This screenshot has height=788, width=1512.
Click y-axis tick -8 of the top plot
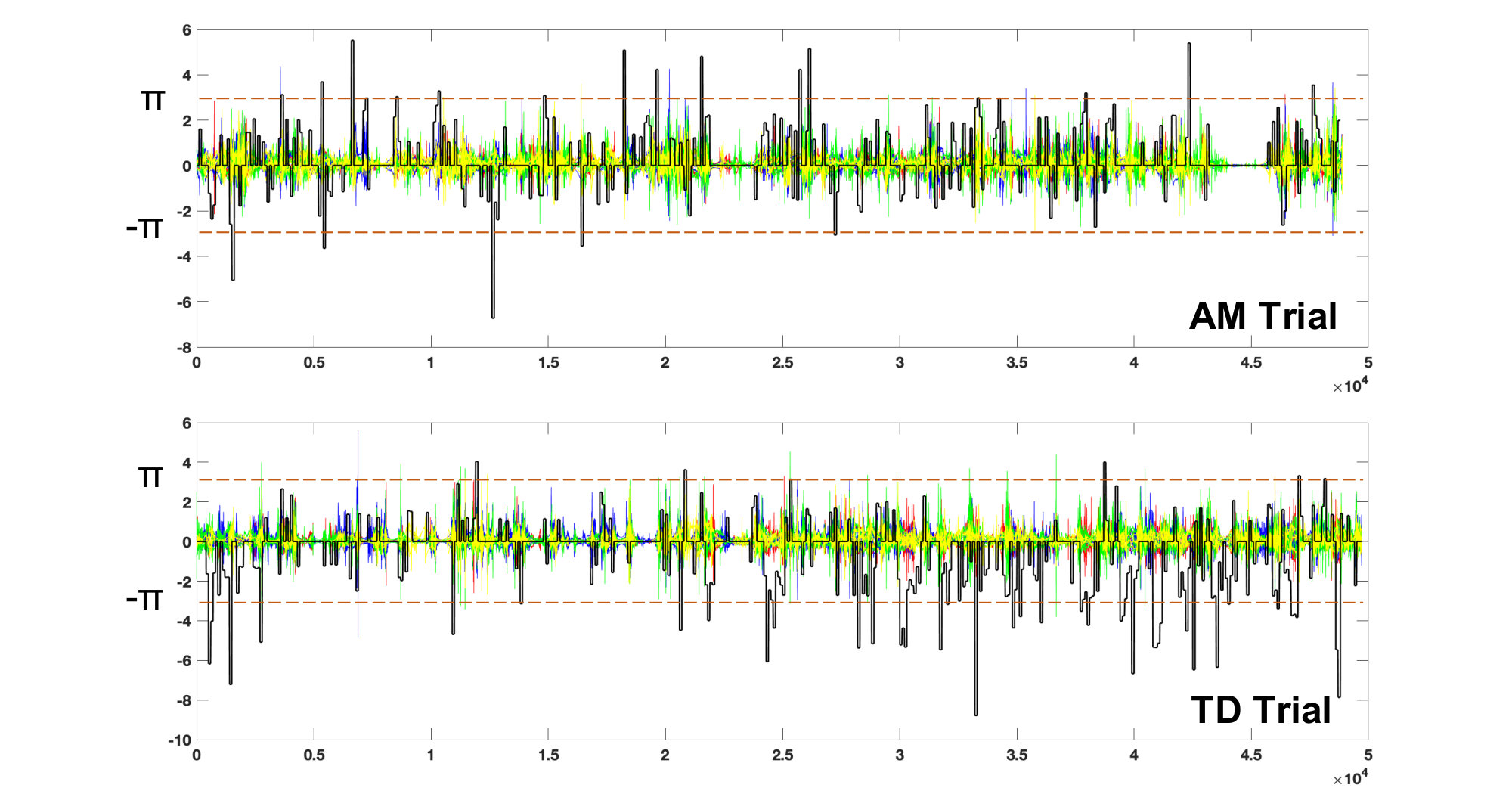coord(184,348)
